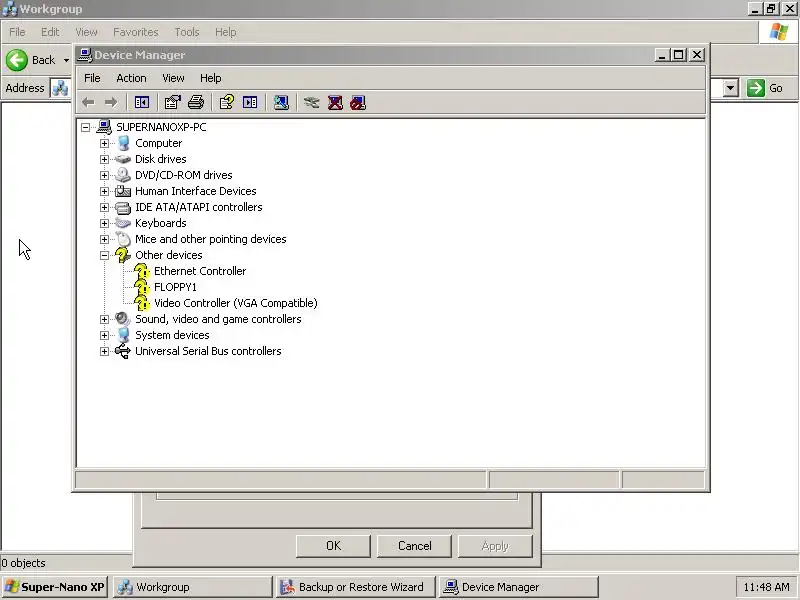Expand Mice and other pointing devices node
This screenshot has width=800, height=600.
click(105, 239)
